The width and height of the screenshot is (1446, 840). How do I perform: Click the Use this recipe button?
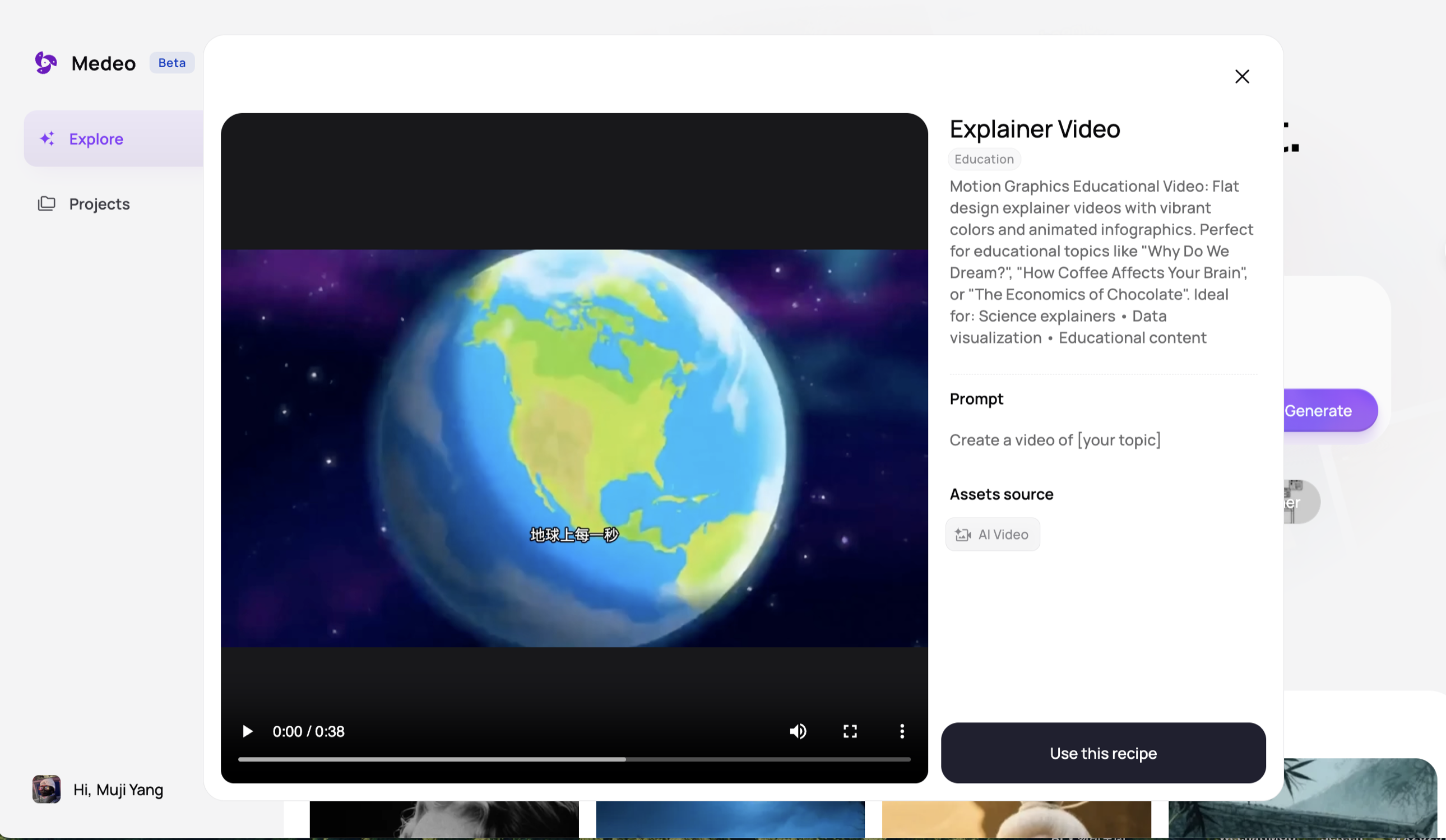click(x=1103, y=753)
